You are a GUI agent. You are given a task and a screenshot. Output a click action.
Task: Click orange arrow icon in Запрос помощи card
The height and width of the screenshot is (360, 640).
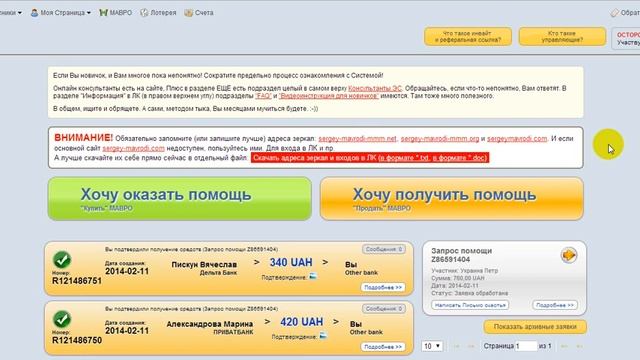[x=569, y=255]
